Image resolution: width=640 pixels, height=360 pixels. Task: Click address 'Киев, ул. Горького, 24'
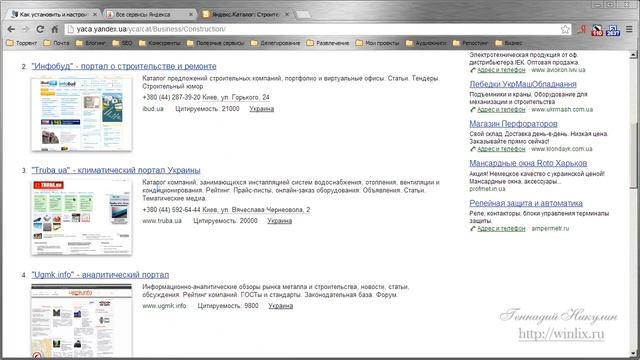pos(236,98)
